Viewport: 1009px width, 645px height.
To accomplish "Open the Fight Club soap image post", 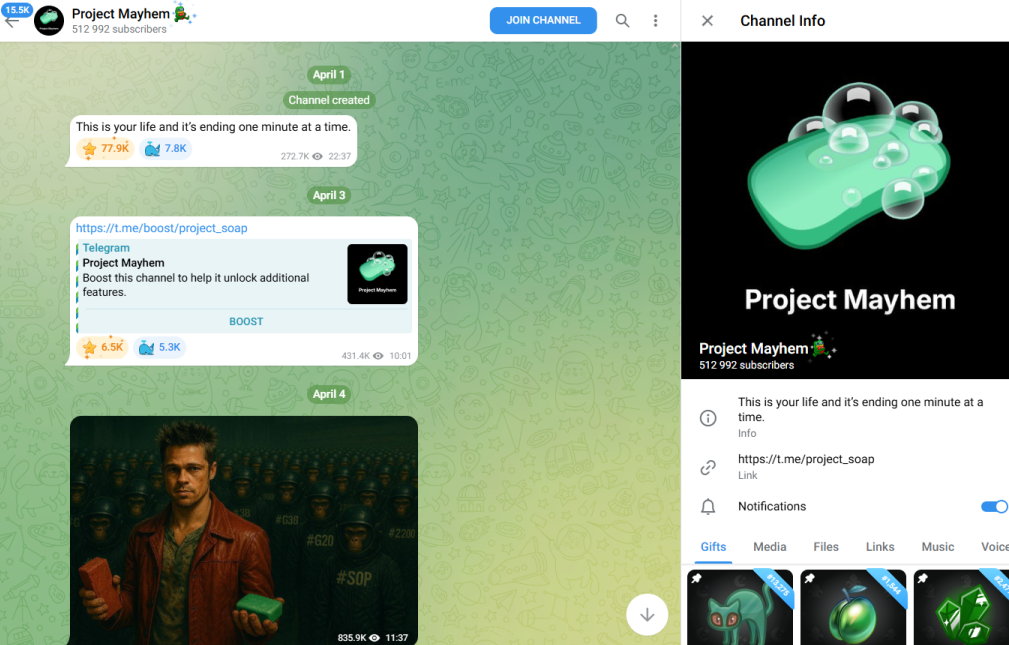I will pos(244,530).
